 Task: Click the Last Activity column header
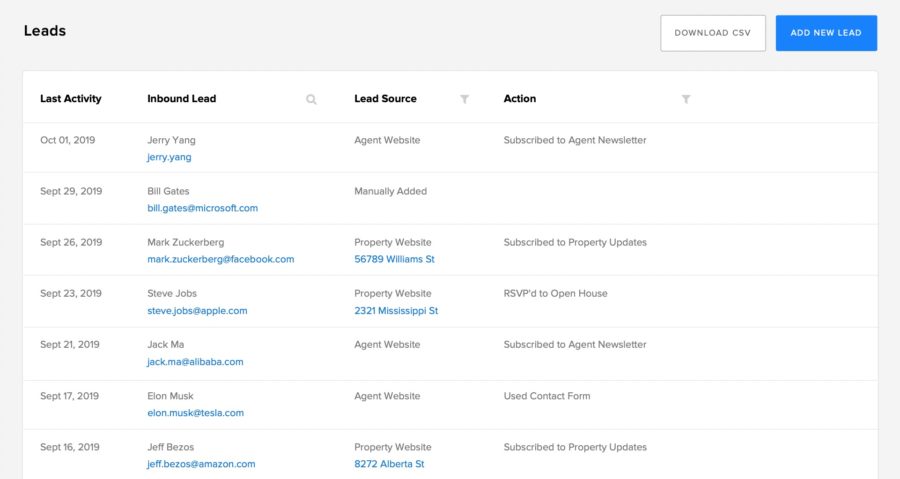(x=71, y=99)
